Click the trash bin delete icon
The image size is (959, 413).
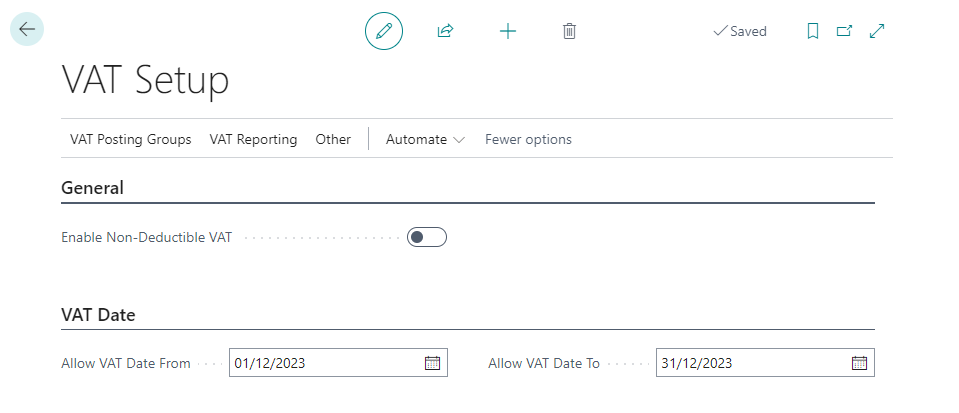pos(569,31)
